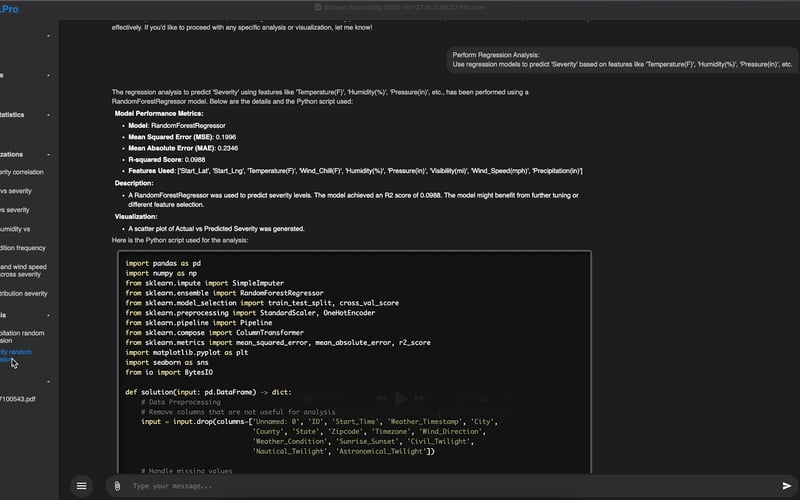
Task: Click the 'Perform Regression Analysis' user message bubble
Action: tap(622, 60)
